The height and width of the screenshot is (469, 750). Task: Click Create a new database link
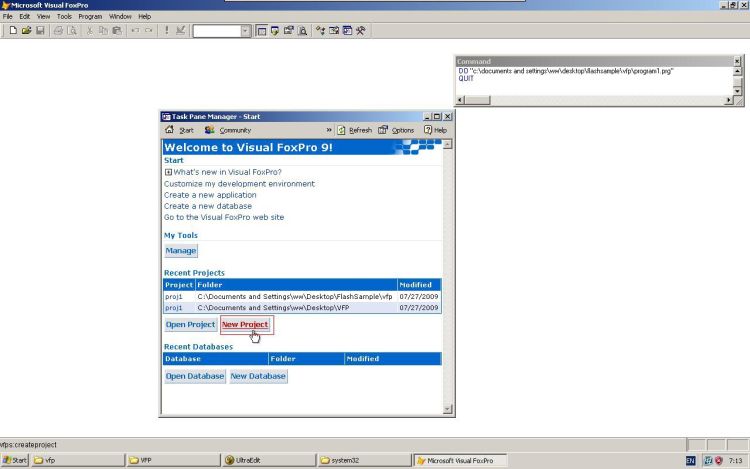tap(208, 206)
